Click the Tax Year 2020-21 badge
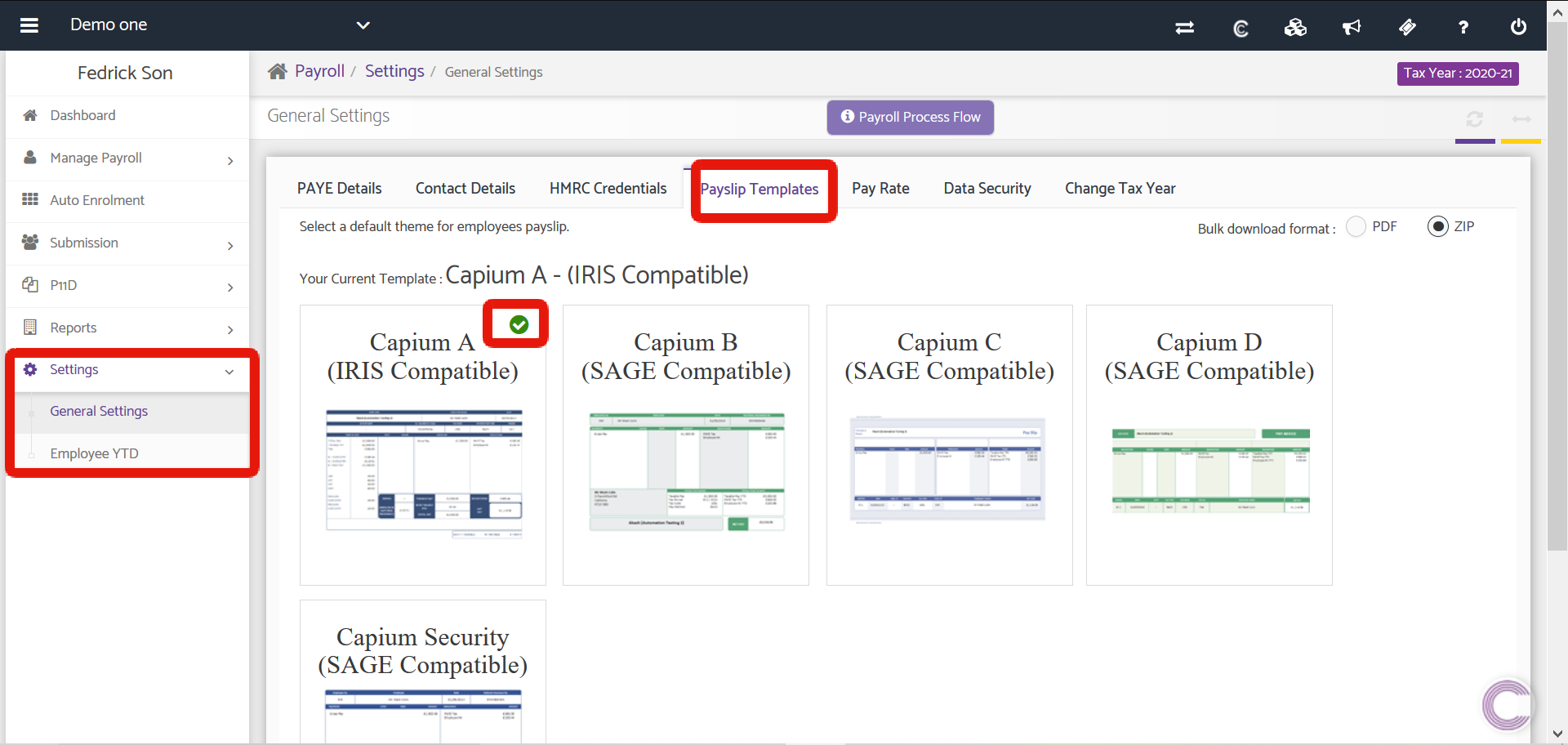 click(1458, 74)
